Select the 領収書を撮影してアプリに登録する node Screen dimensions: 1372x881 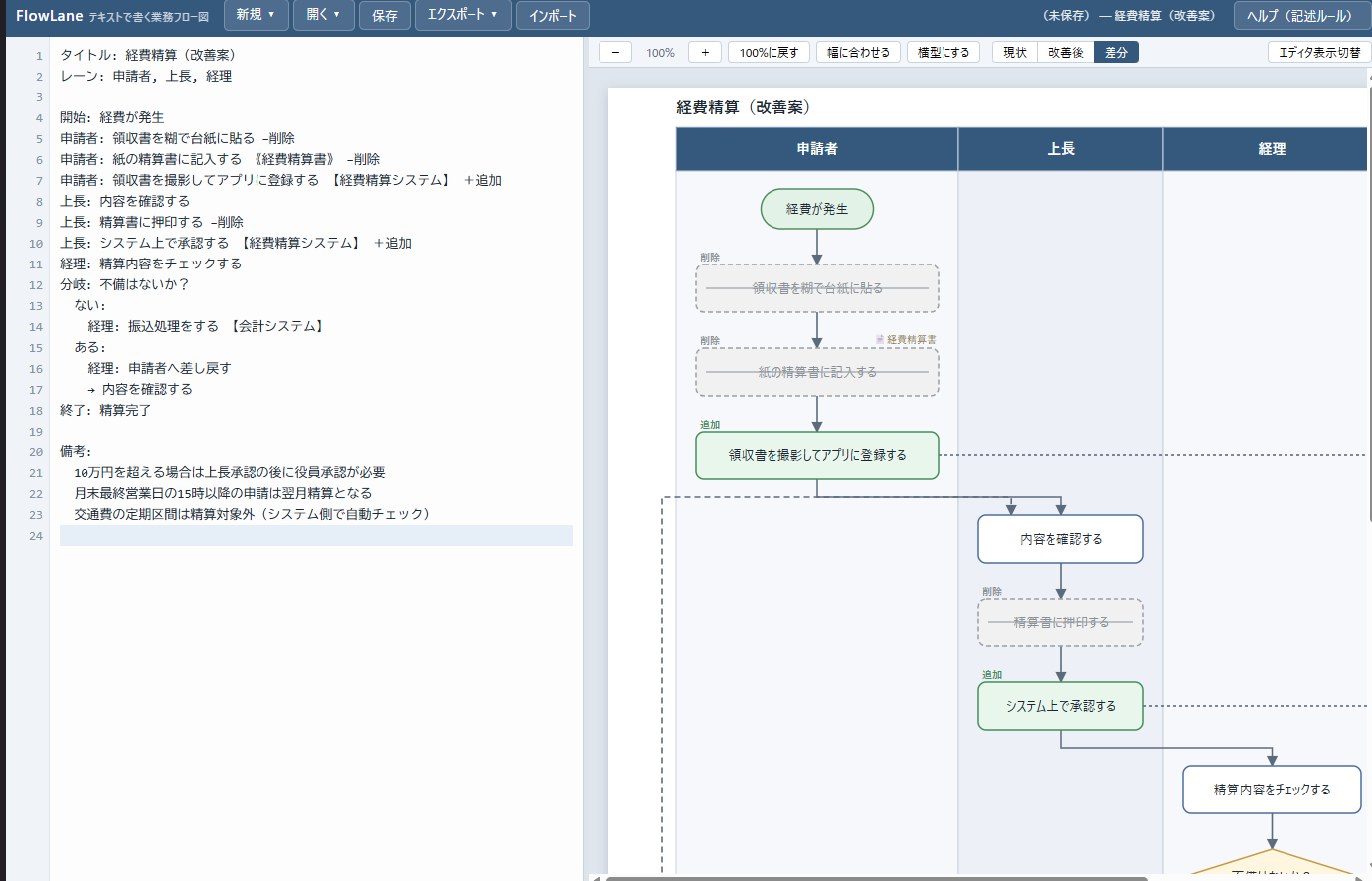point(817,455)
